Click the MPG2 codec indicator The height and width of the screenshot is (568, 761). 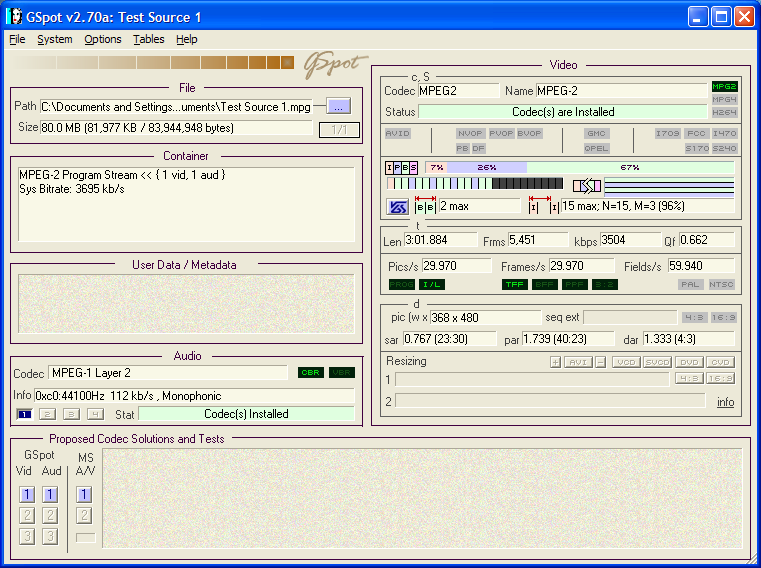tap(725, 86)
